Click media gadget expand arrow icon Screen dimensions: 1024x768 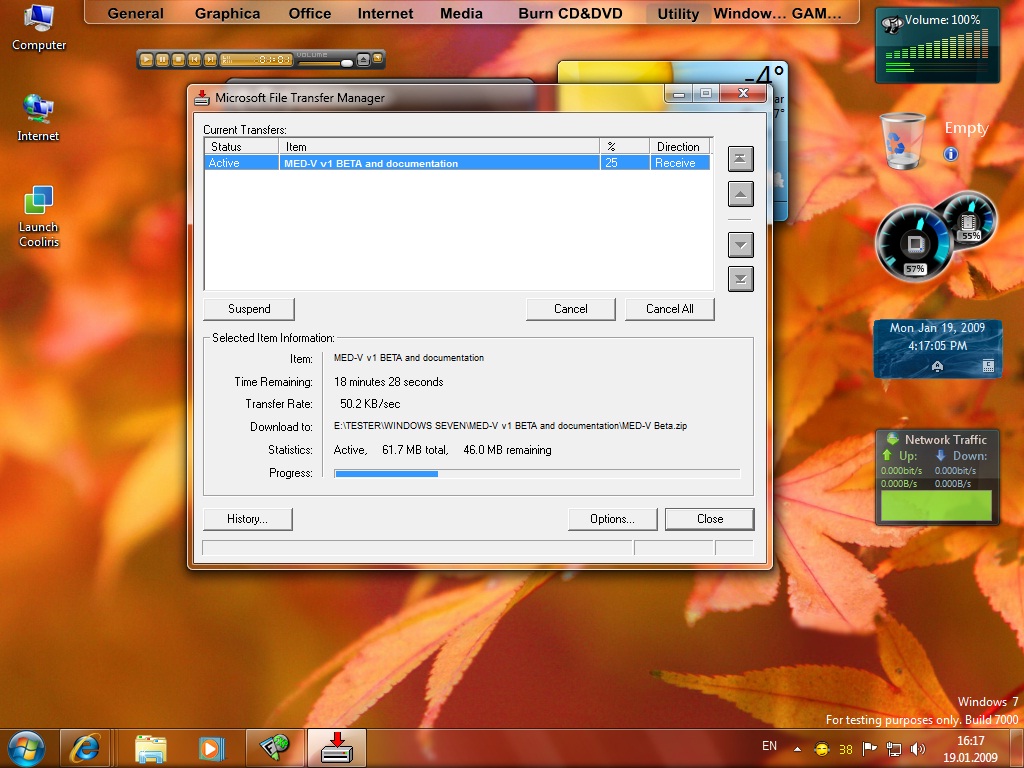[377, 58]
